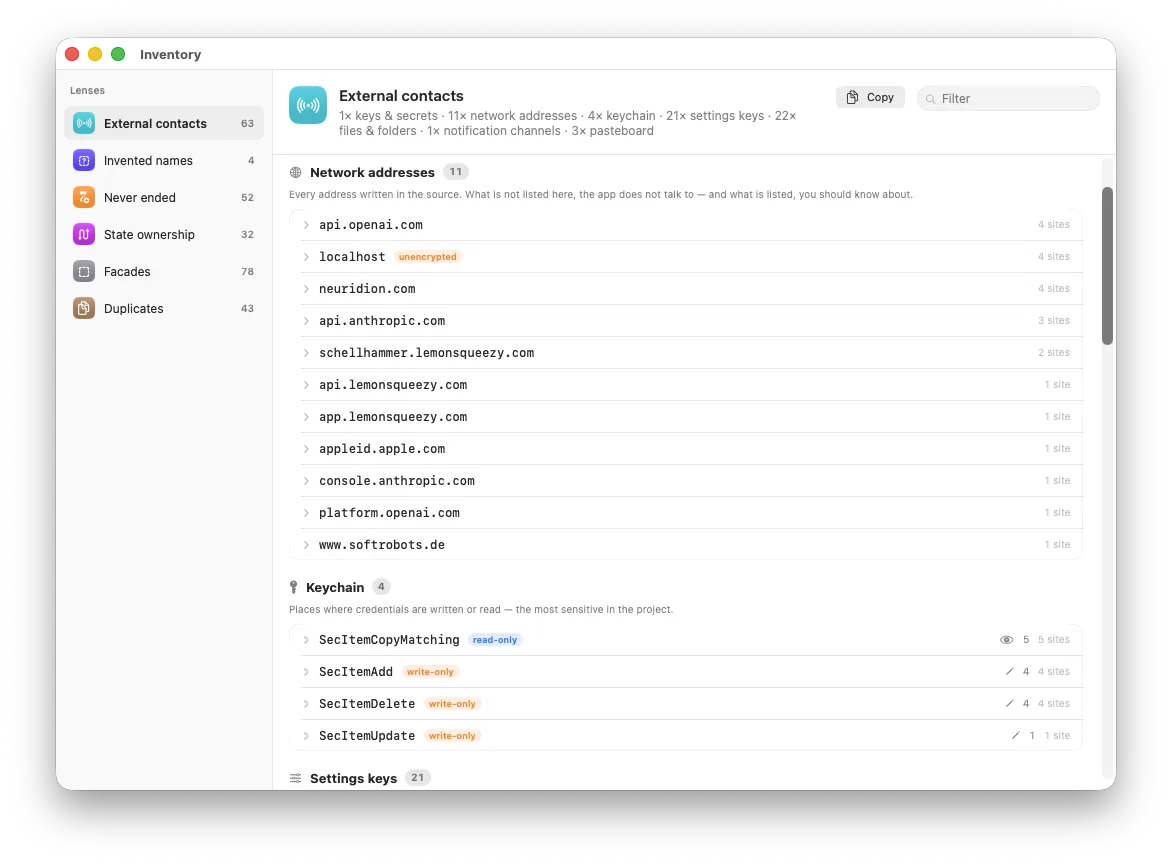Click the '5 sites' count for SecItemCopyMatching
The height and width of the screenshot is (864, 1172).
(1053, 640)
